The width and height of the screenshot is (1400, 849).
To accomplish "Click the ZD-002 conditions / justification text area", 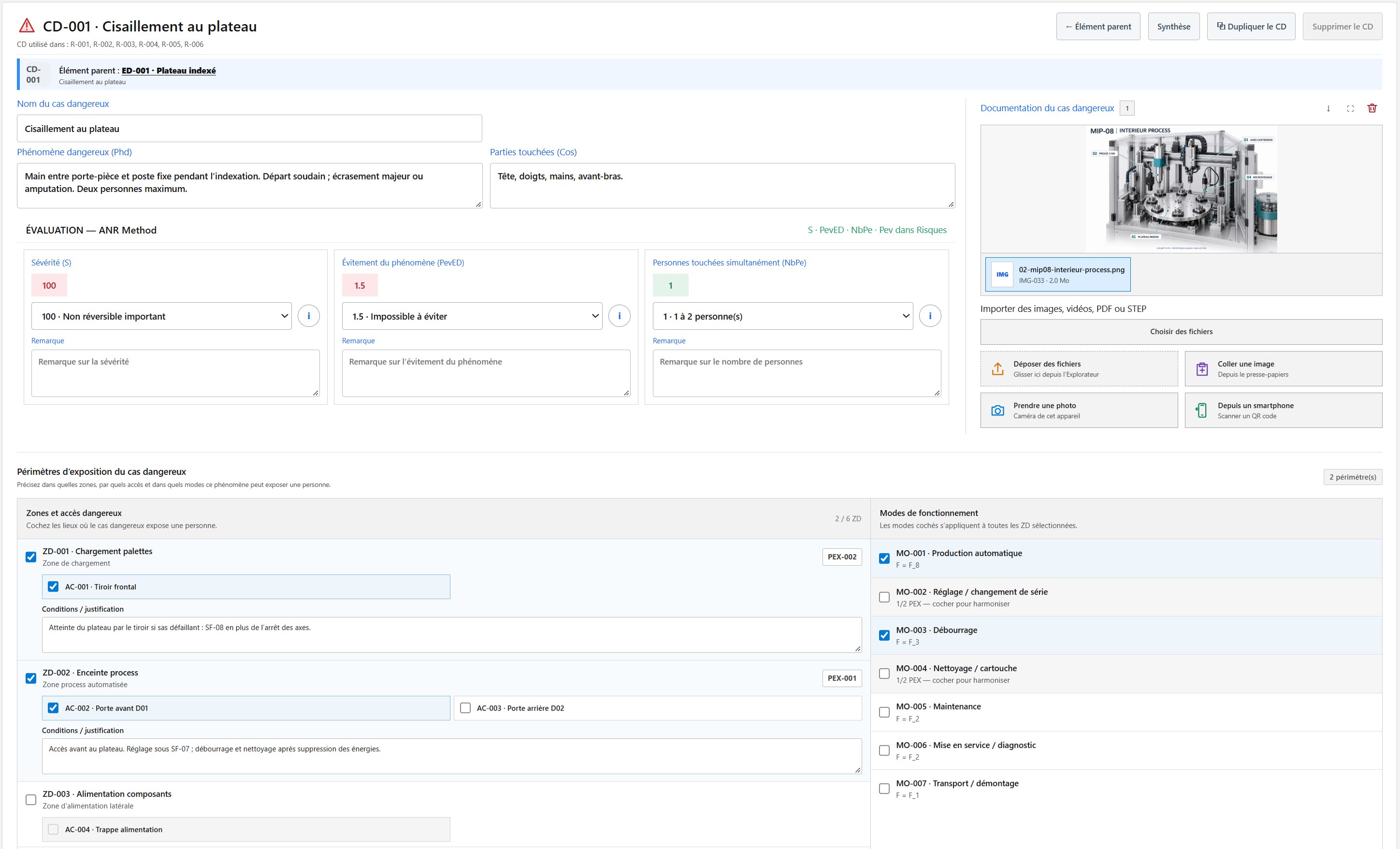I will (x=452, y=756).
